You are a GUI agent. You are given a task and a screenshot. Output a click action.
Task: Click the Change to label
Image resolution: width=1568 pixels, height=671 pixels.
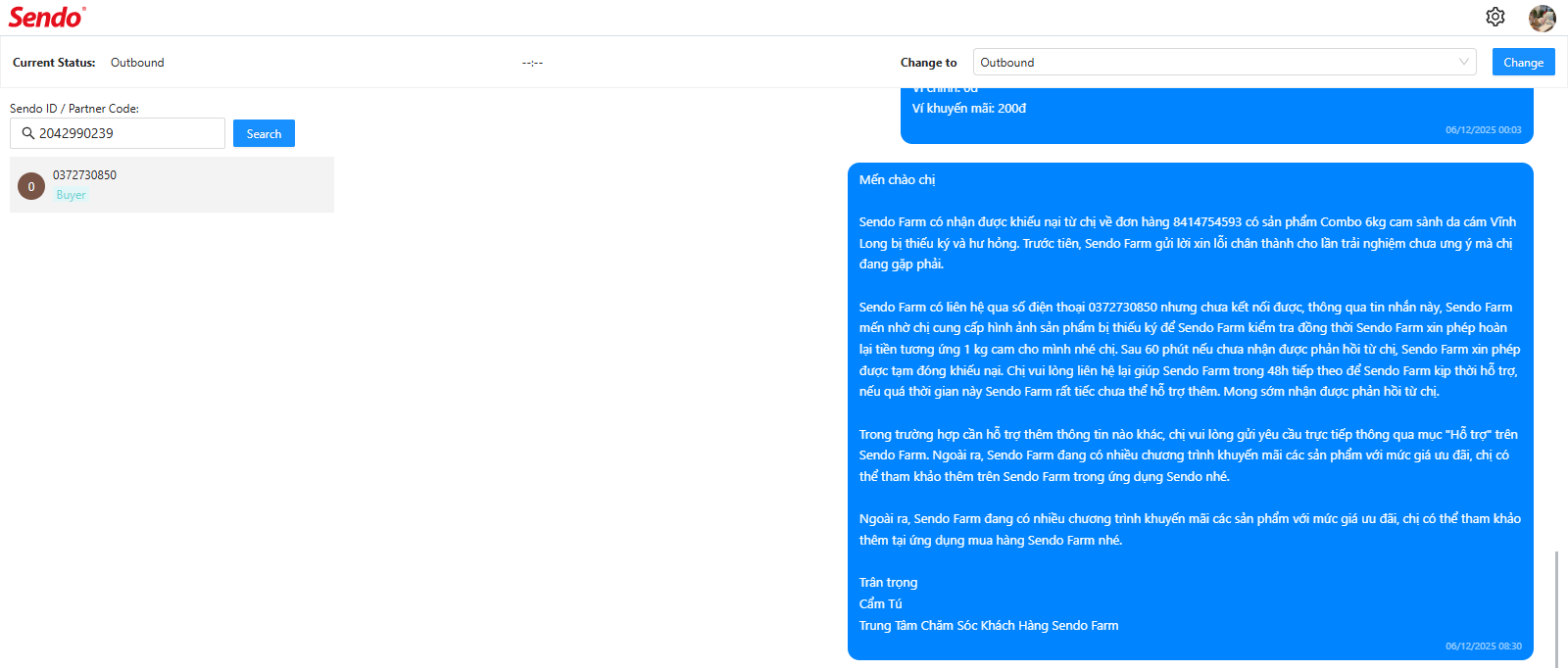point(929,62)
